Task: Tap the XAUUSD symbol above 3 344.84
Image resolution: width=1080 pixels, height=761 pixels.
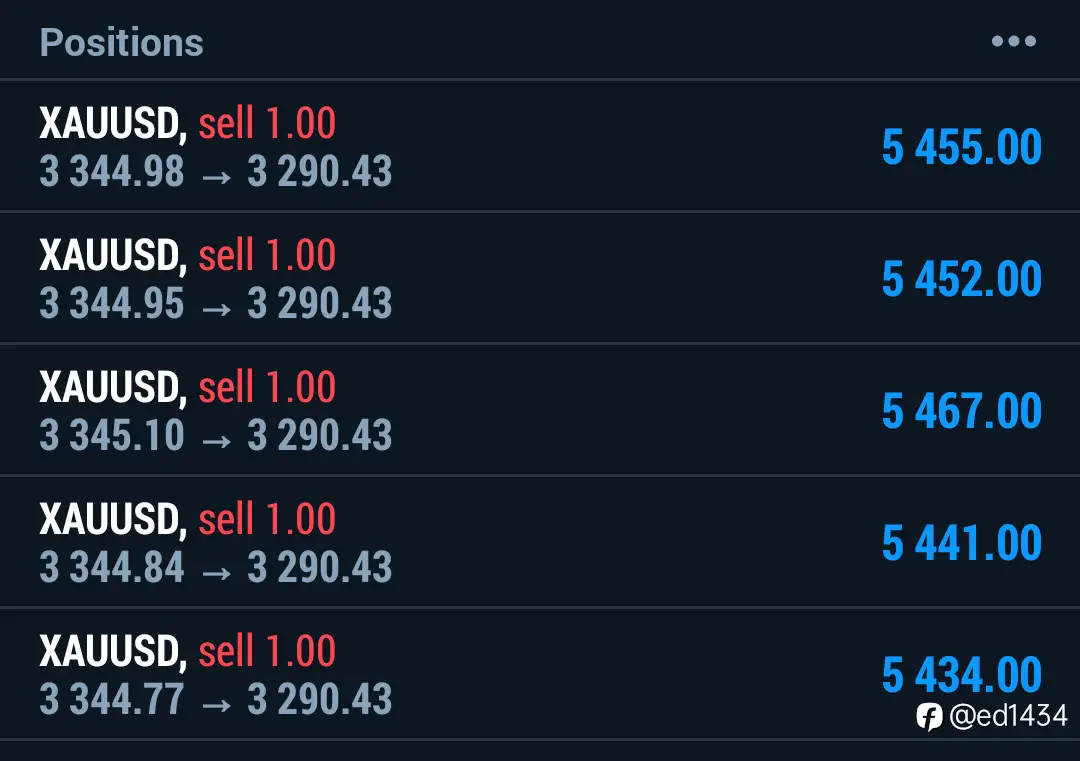Action: tap(113, 520)
